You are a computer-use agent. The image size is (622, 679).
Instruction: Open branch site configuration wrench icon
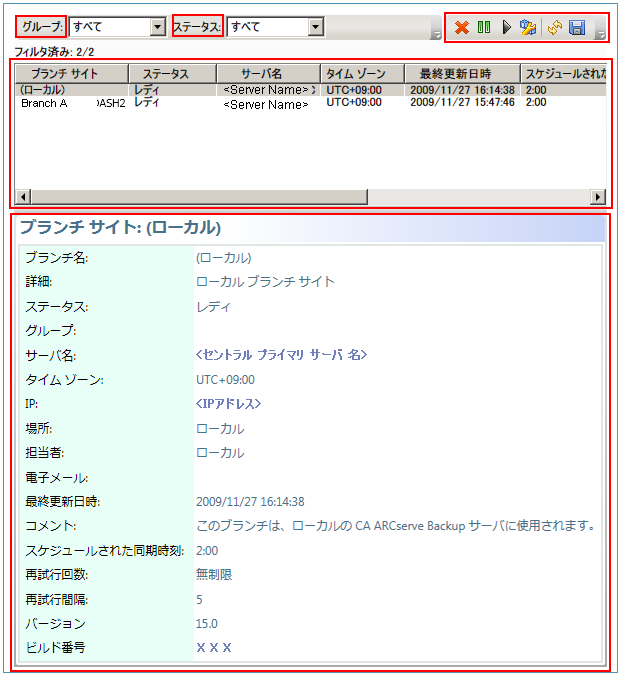pos(528,28)
